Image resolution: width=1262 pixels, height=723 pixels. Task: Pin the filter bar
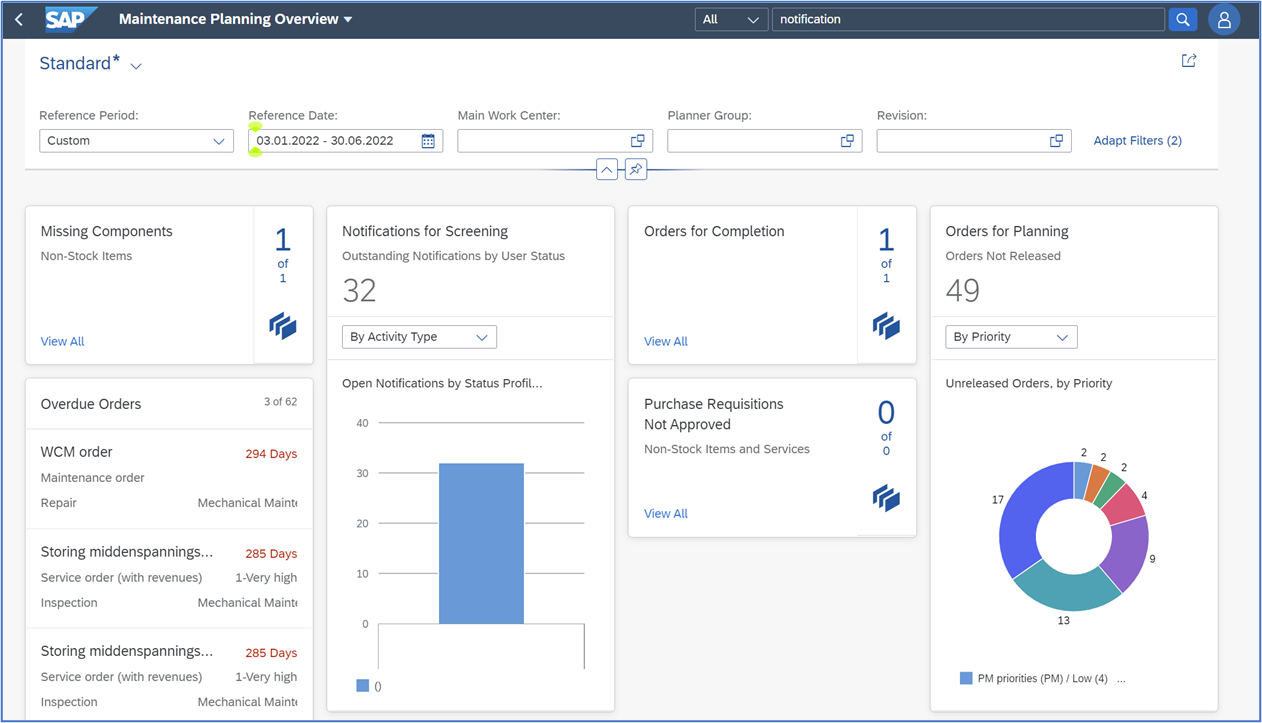coord(636,169)
